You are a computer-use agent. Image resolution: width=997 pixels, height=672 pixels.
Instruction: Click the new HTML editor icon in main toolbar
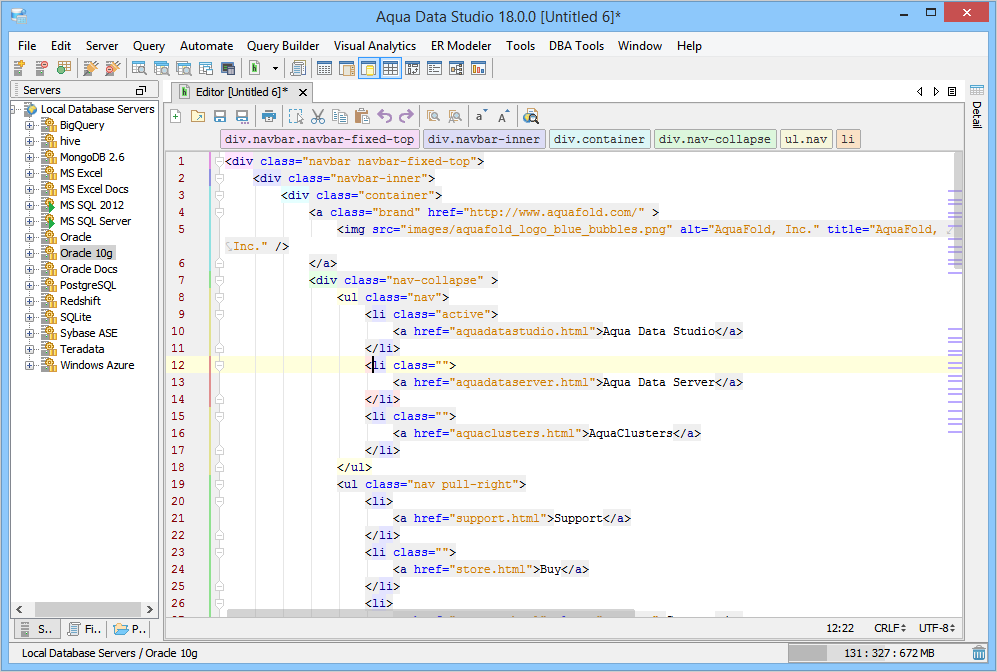(x=254, y=68)
